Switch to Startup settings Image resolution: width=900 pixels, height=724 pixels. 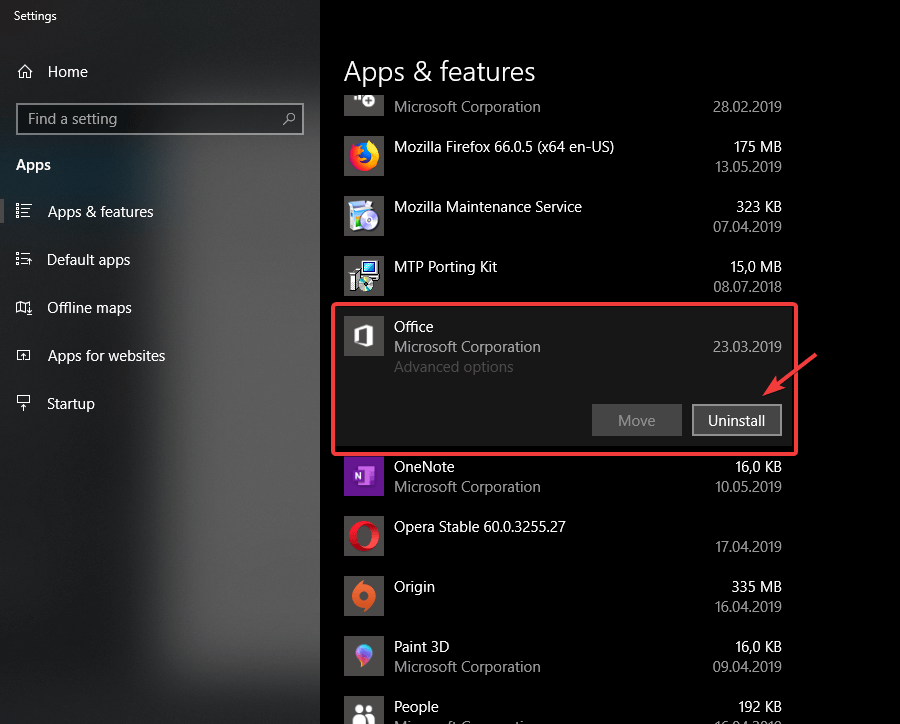(x=71, y=404)
